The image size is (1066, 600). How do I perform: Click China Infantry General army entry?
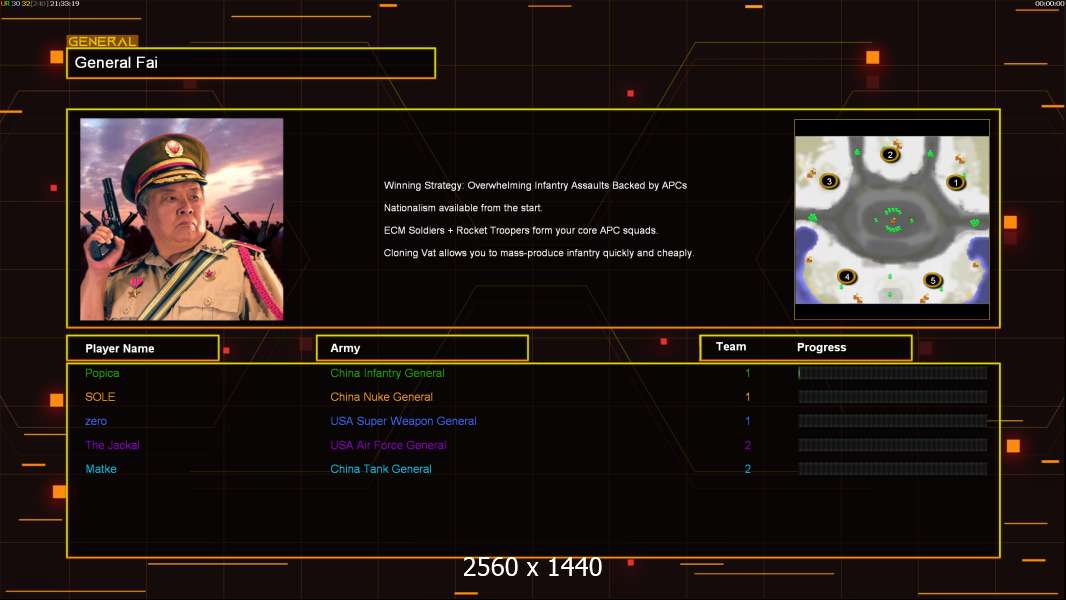tap(388, 373)
